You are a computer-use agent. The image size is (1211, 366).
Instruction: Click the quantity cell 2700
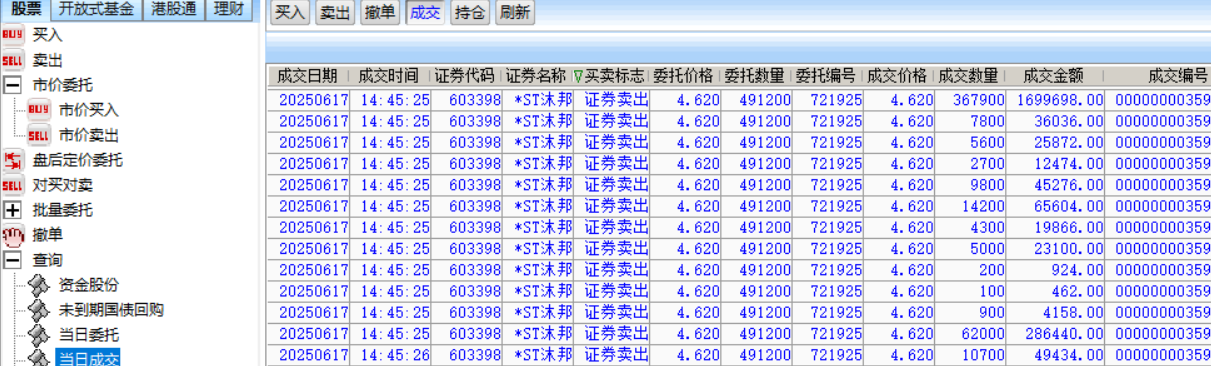(x=969, y=163)
